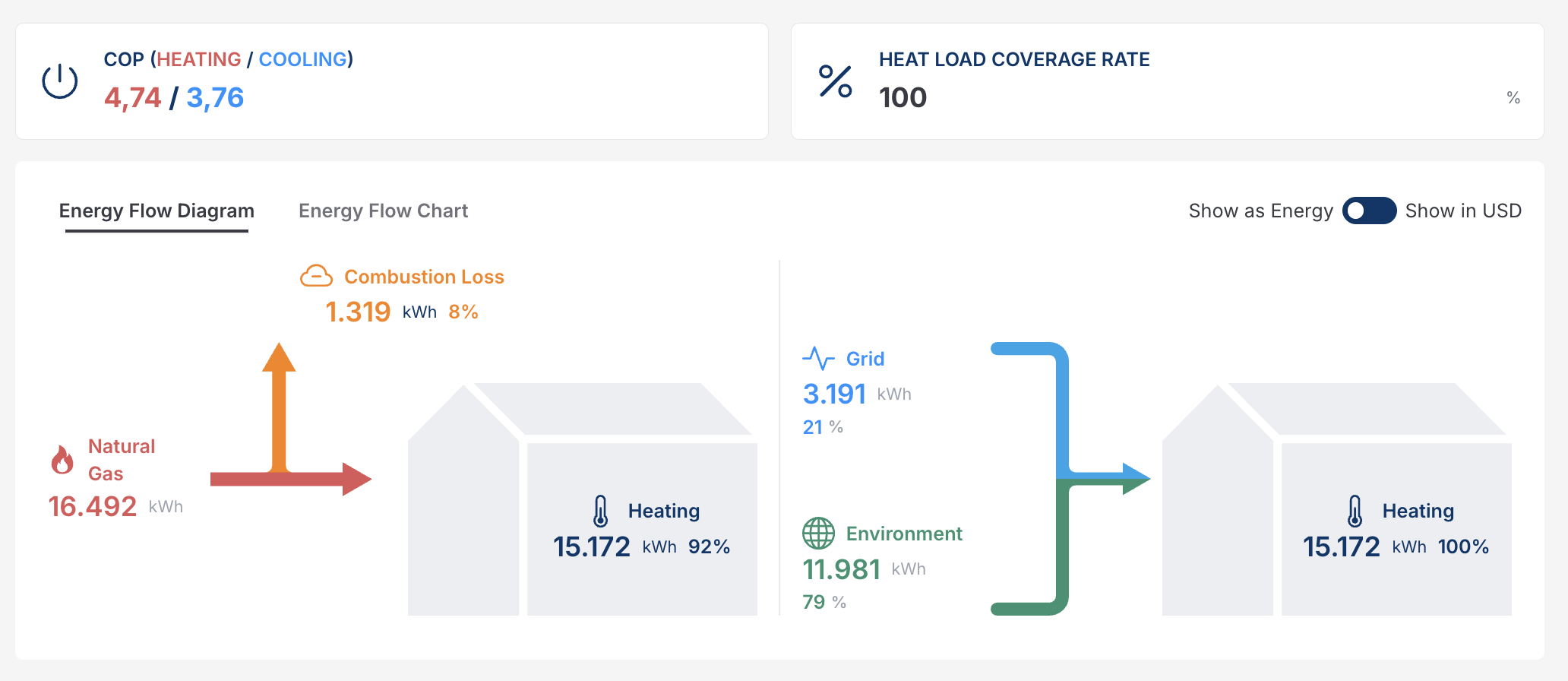Image resolution: width=1568 pixels, height=681 pixels.
Task: Click the thermometer icon beside 92% Heating
Action: (600, 511)
